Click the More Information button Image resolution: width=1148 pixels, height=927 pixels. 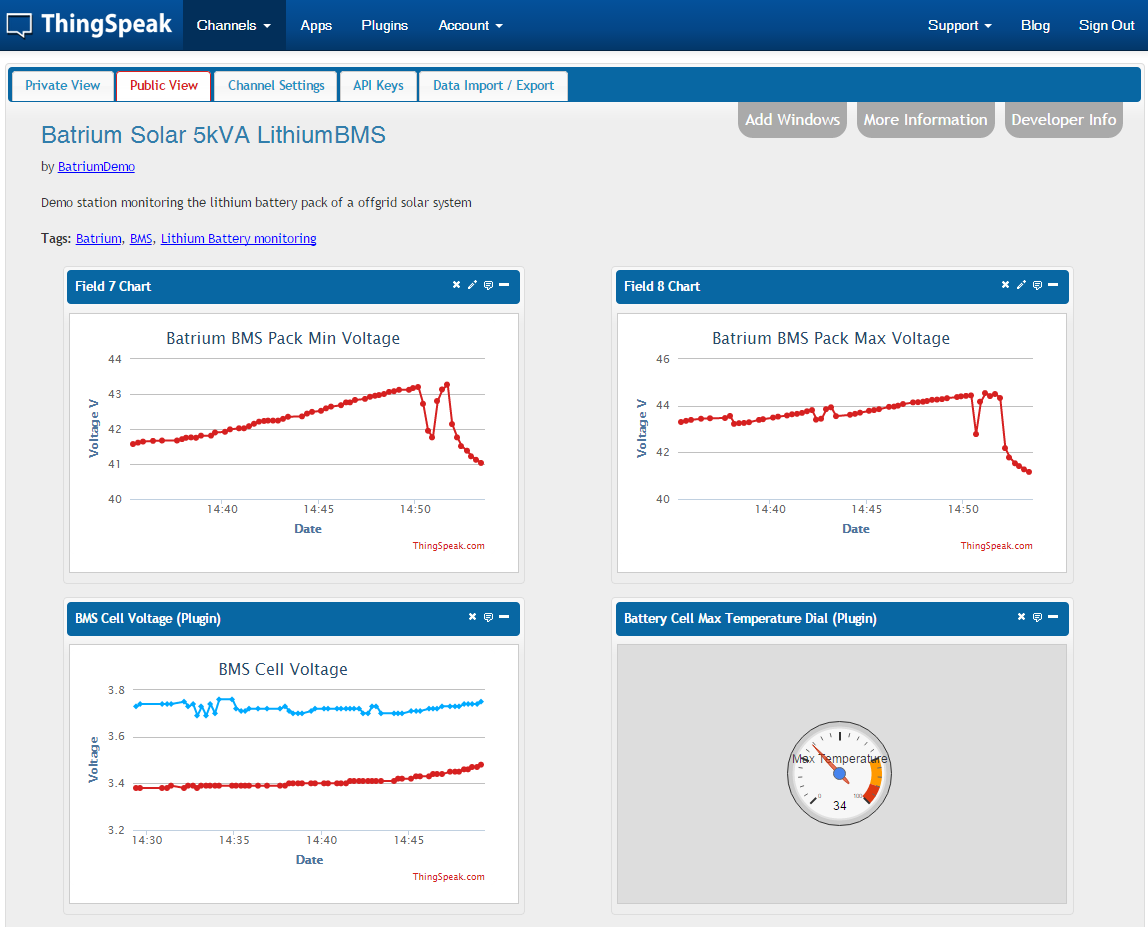tap(925, 119)
